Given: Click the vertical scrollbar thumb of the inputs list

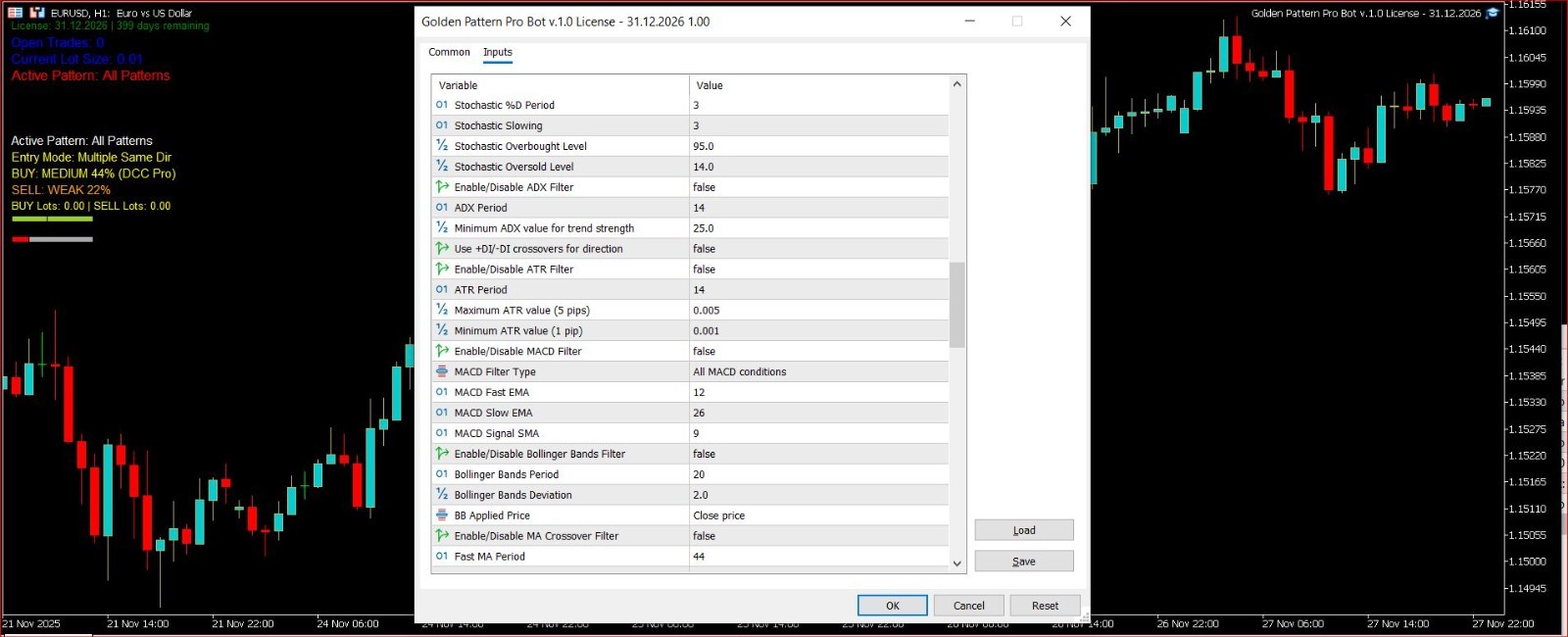Looking at the screenshot, I should (x=957, y=305).
